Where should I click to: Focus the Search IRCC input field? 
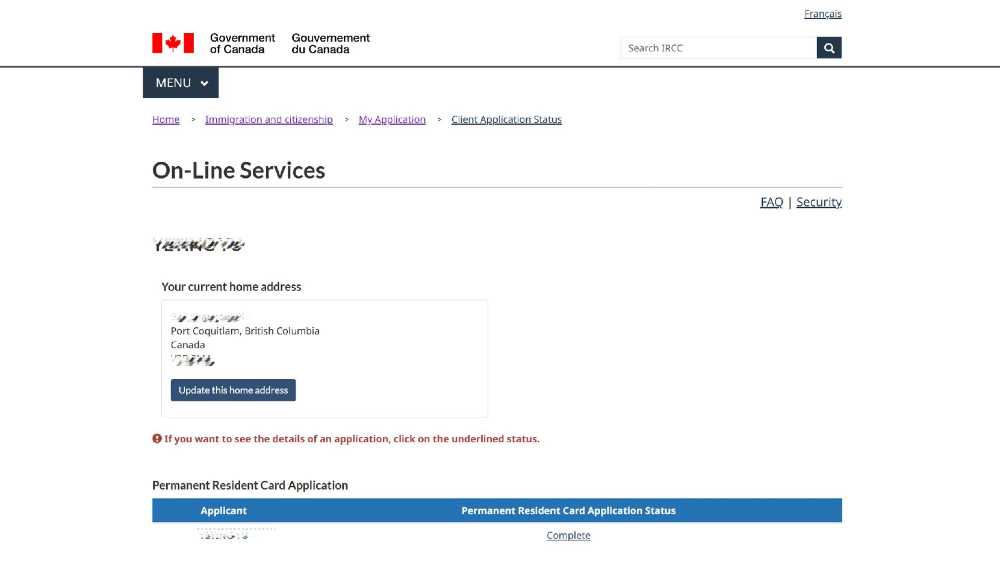pos(718,48)
